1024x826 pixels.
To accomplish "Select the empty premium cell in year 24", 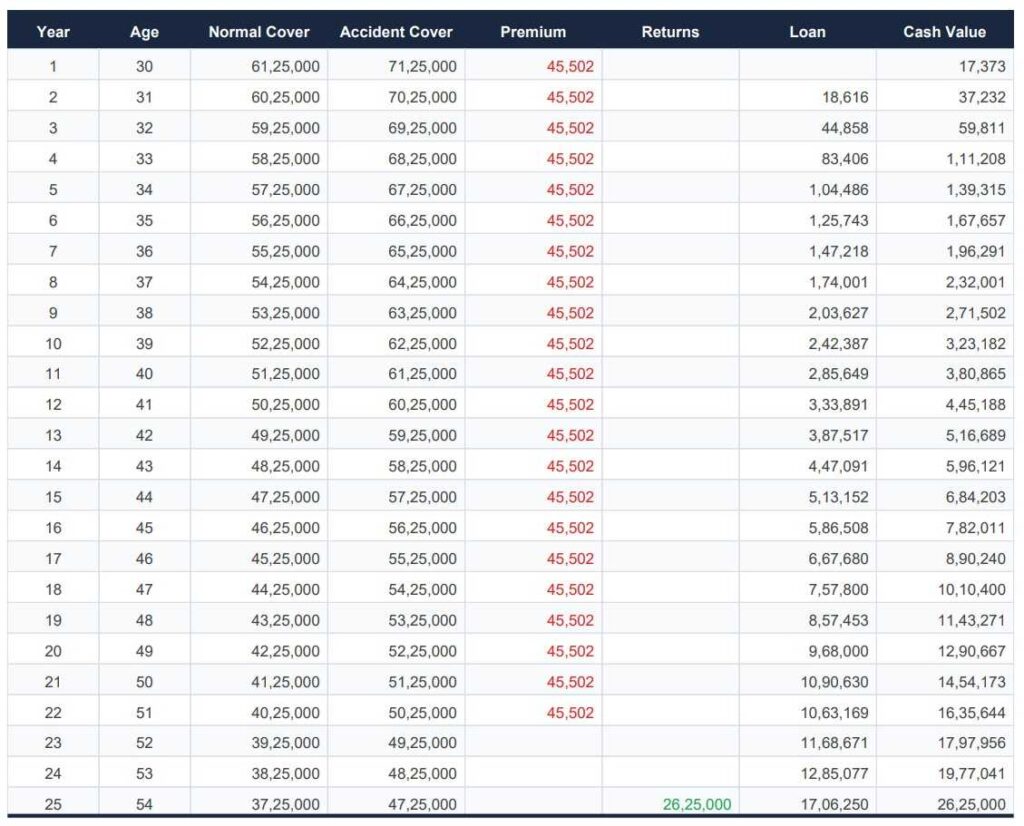I will click(533, 774).
